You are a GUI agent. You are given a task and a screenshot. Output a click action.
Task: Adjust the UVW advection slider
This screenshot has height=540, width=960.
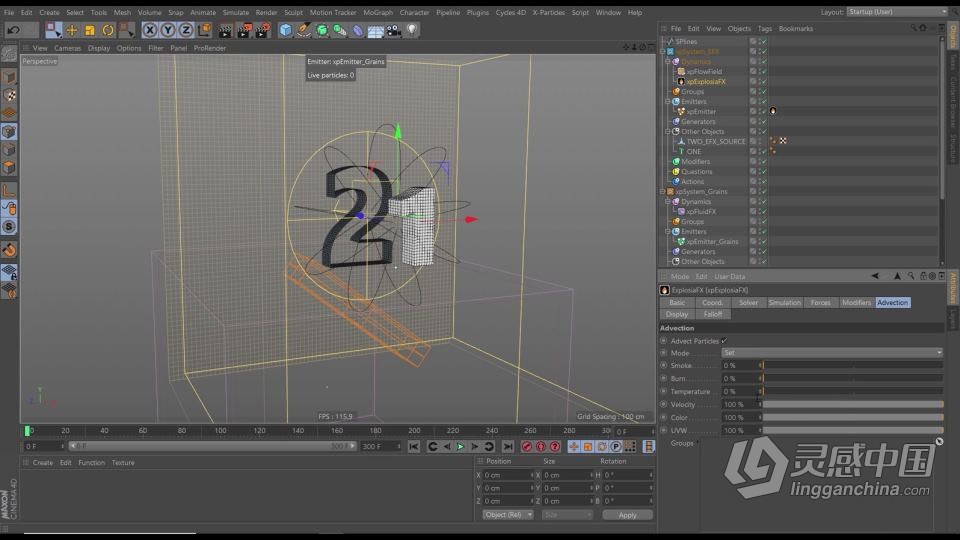(x=853, y=430)
